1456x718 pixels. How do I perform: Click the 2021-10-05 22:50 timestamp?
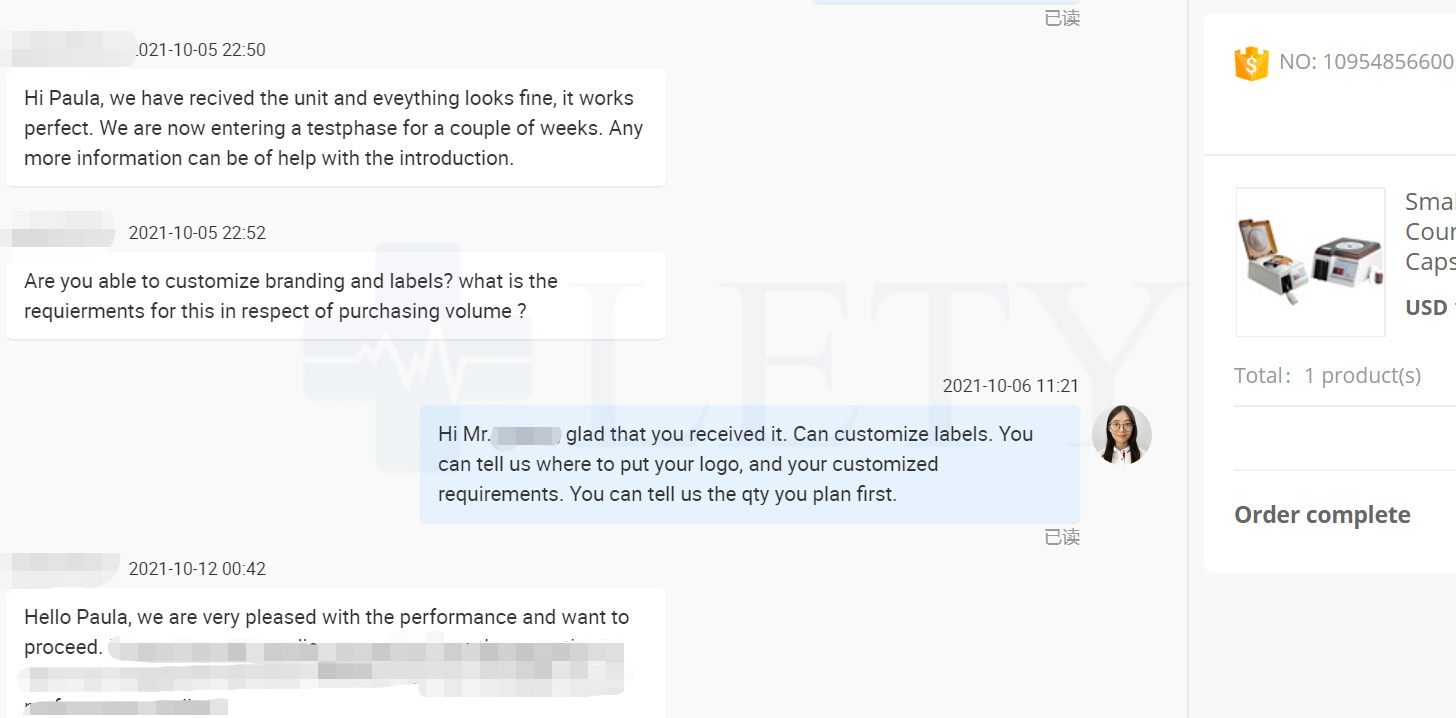coord(200,50)
